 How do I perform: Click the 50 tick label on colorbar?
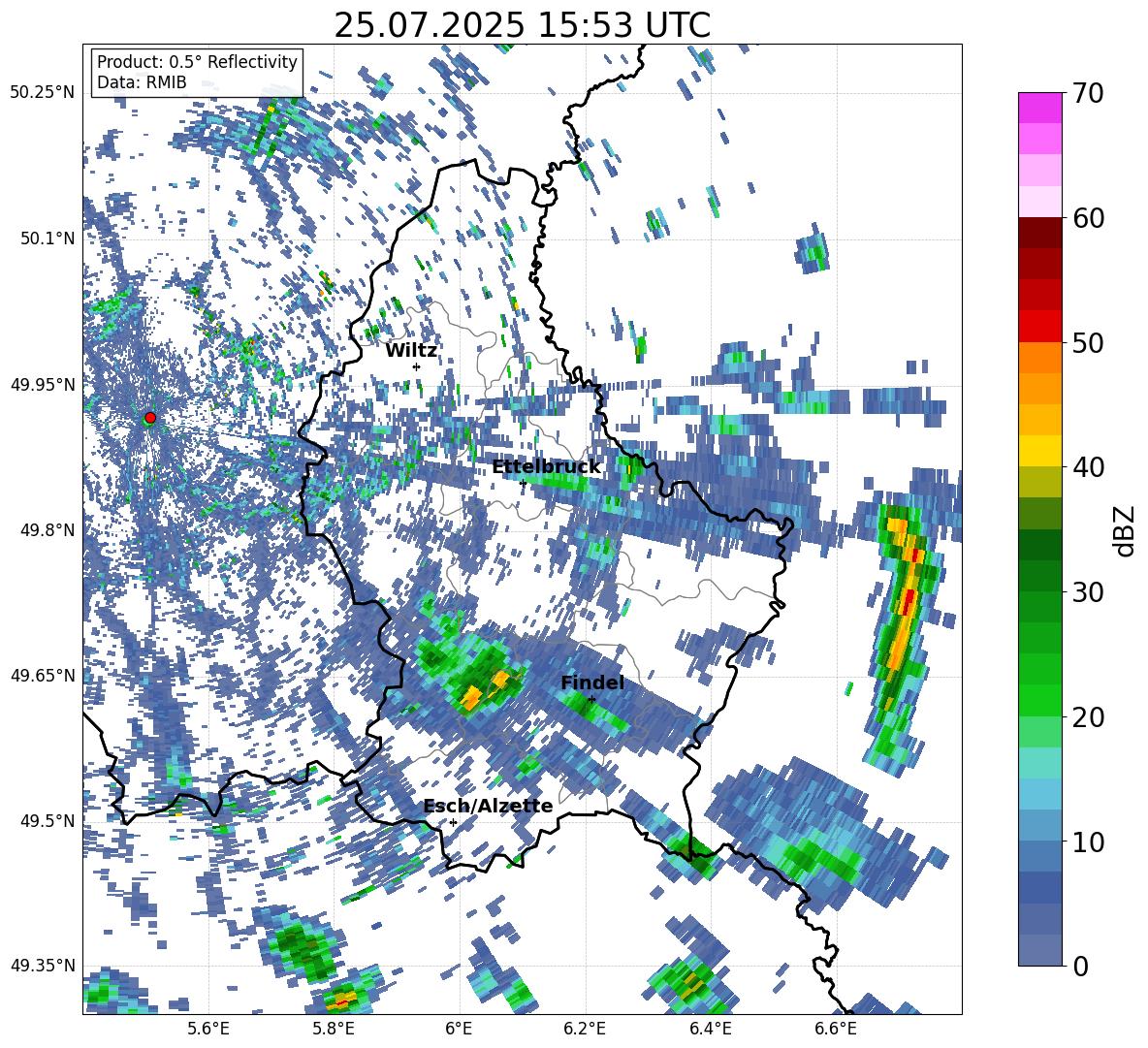pyautogui.click(x=1088, y=343)
